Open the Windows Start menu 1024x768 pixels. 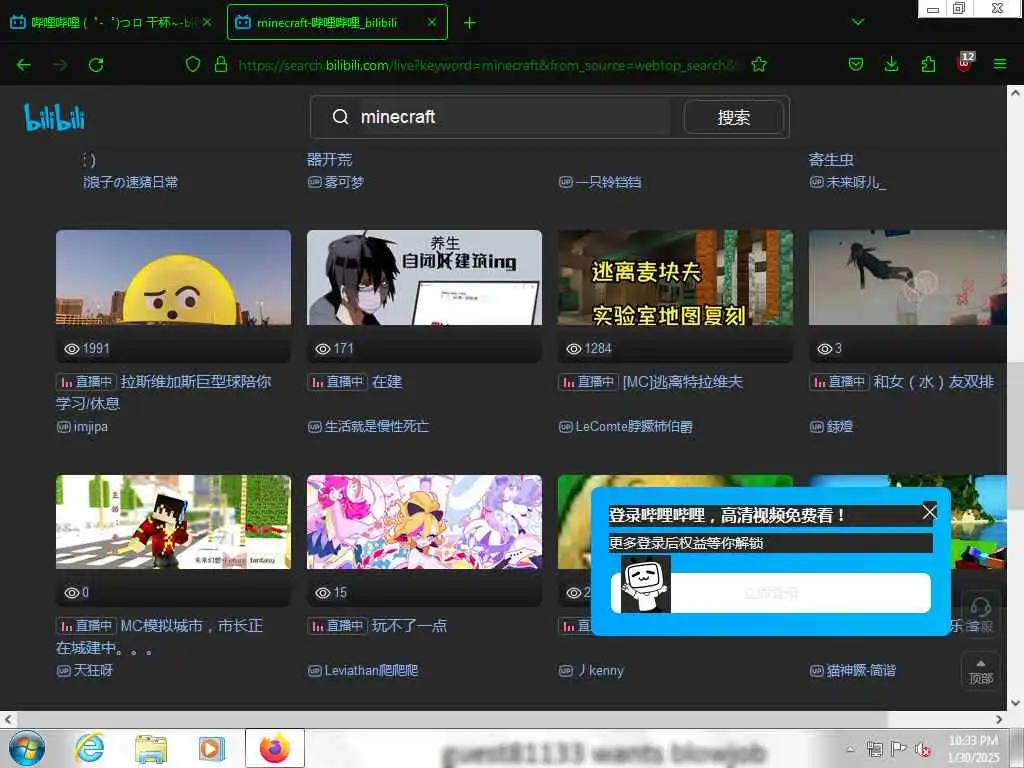point(27,748)
